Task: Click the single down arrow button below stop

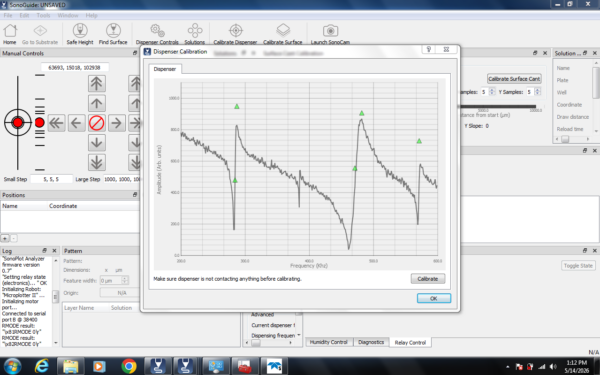Action: click(x=96, y=143)
